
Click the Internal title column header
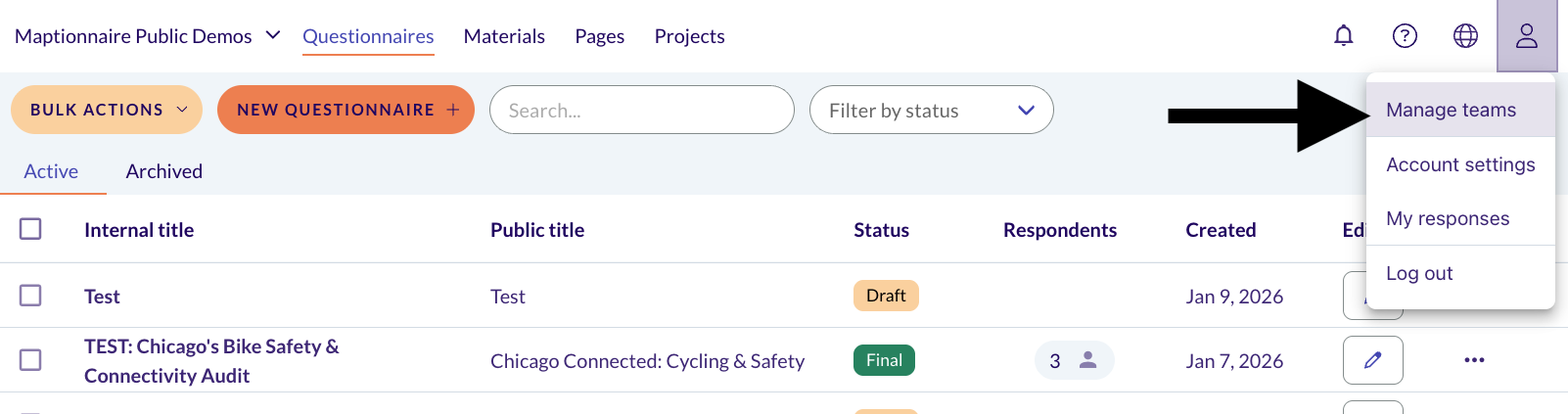[139, 230]
